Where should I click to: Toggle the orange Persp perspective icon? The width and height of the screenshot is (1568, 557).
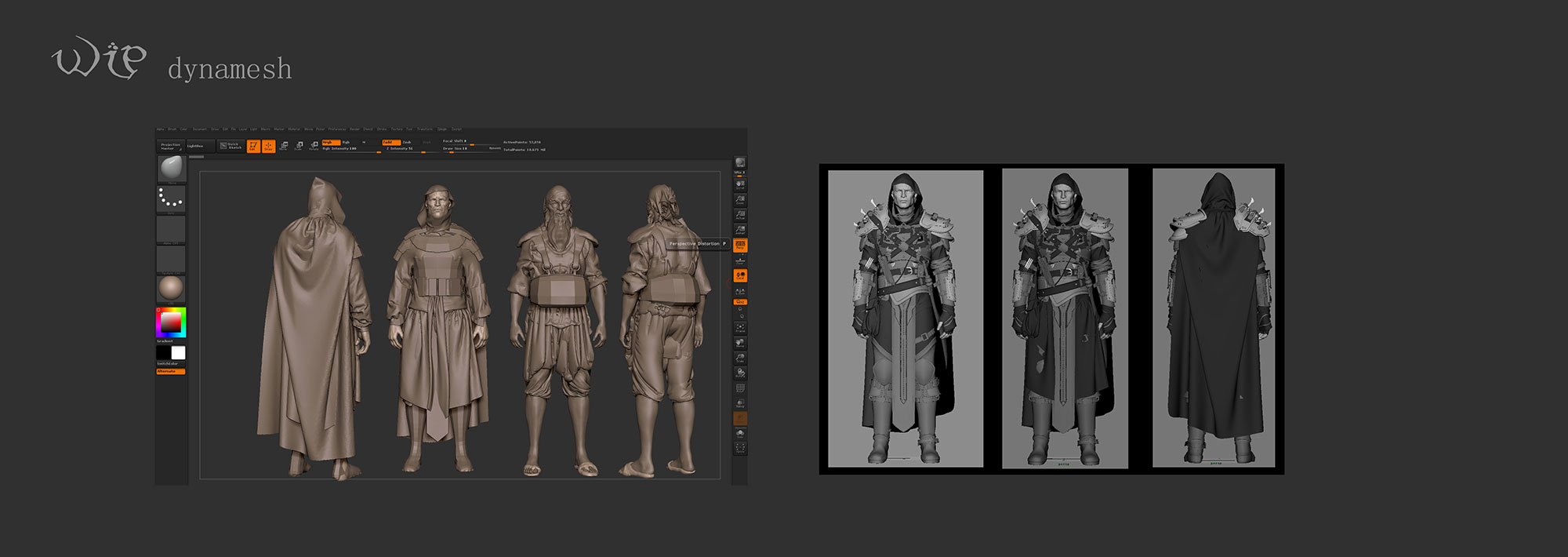click(x=740, y=246)
